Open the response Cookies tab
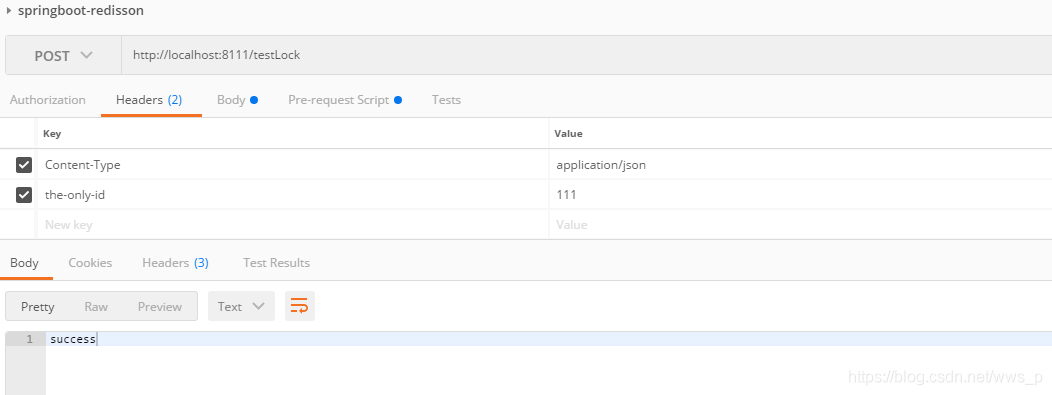The width and height of the screenshot is (1052, 395). 90,263
